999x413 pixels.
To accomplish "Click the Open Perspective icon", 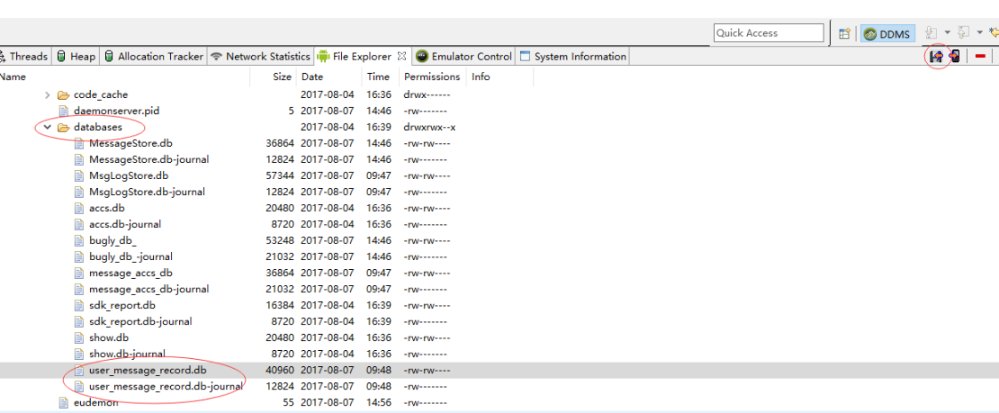I will coord(844,34).
